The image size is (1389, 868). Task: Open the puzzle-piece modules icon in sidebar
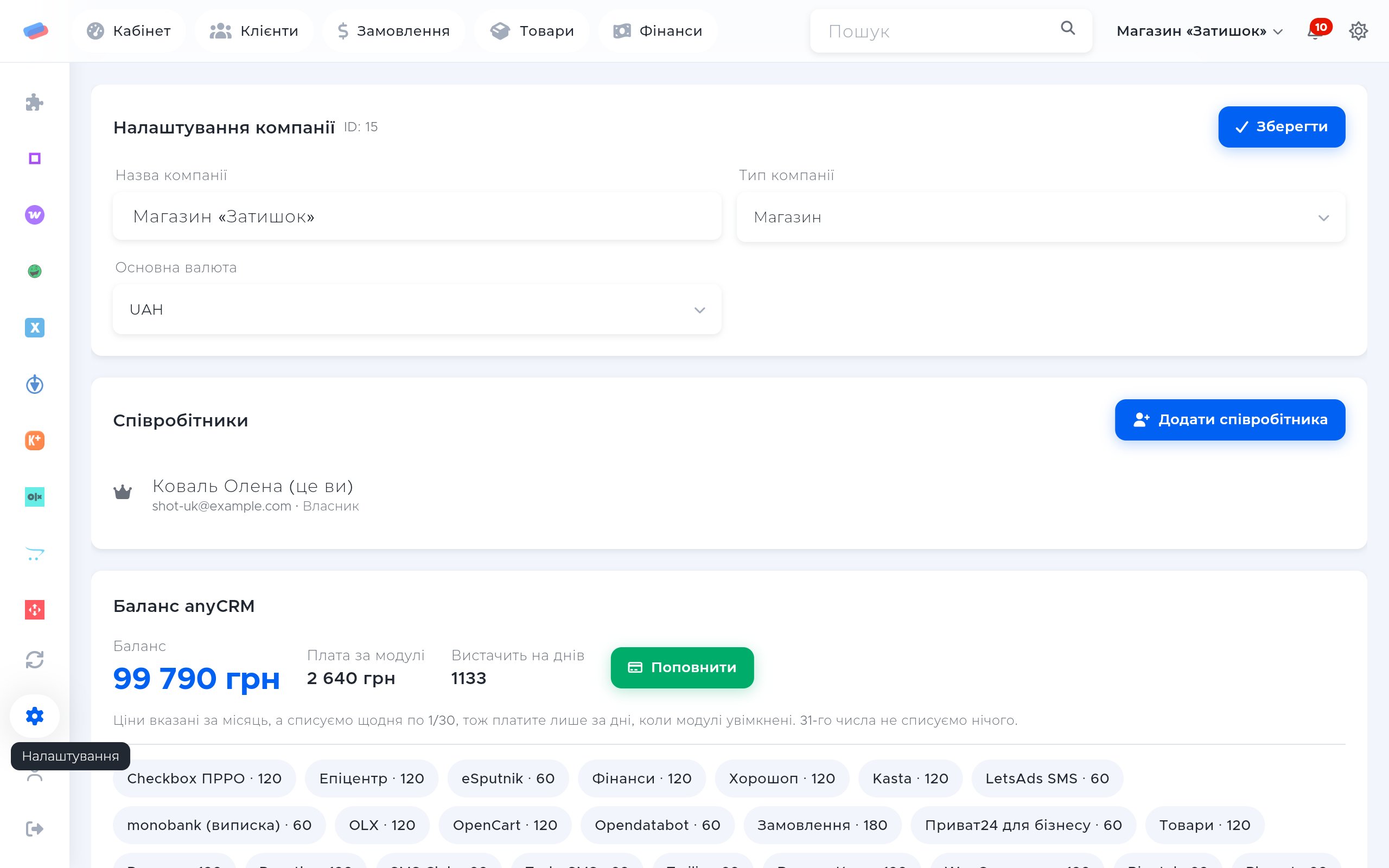click(34, 102)
